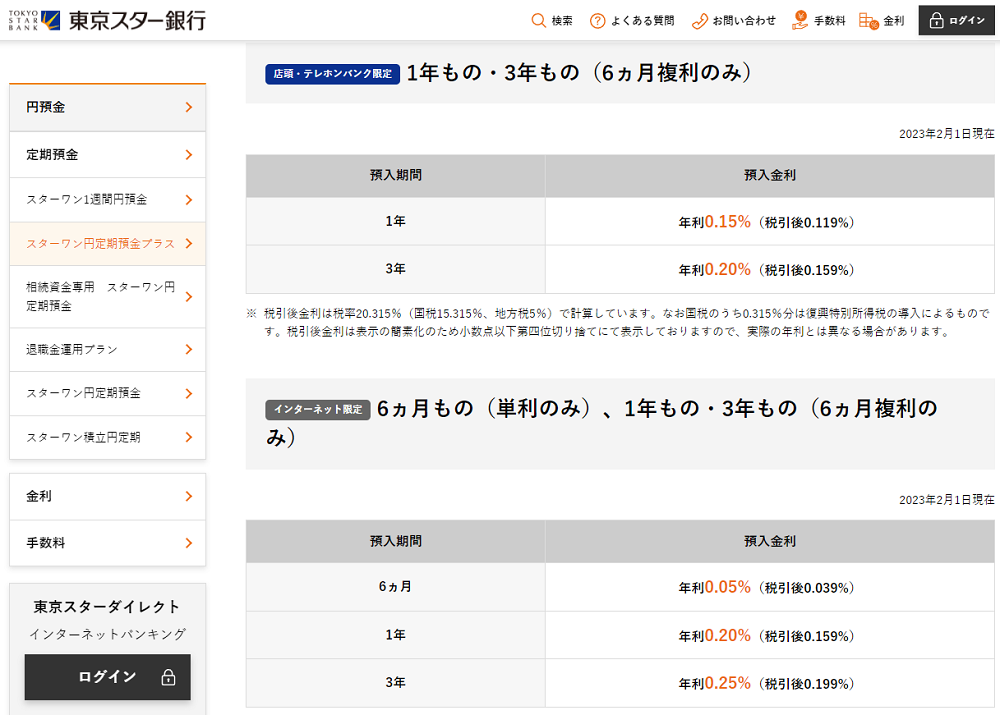The width and height of the screenshot is (1000, 715).
Task: Click the chevron beside スターワン積立円定期
Action: [x=189, y=438]
